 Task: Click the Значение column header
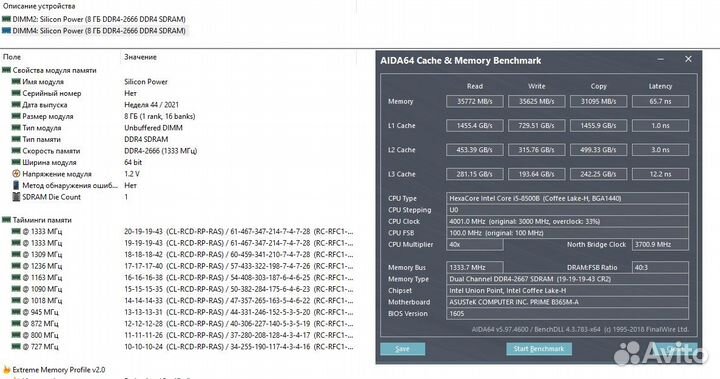tap(141, 57)
